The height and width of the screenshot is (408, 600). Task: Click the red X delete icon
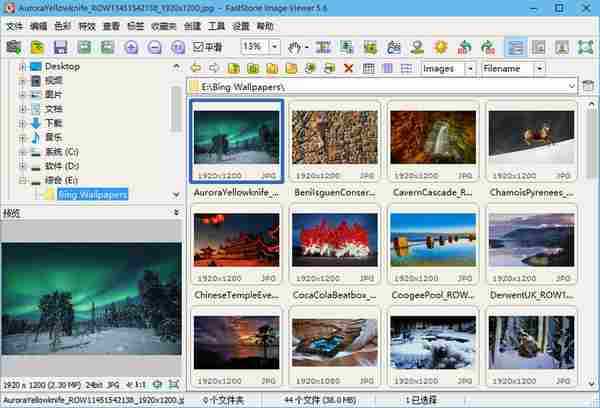tap(348, 68)
